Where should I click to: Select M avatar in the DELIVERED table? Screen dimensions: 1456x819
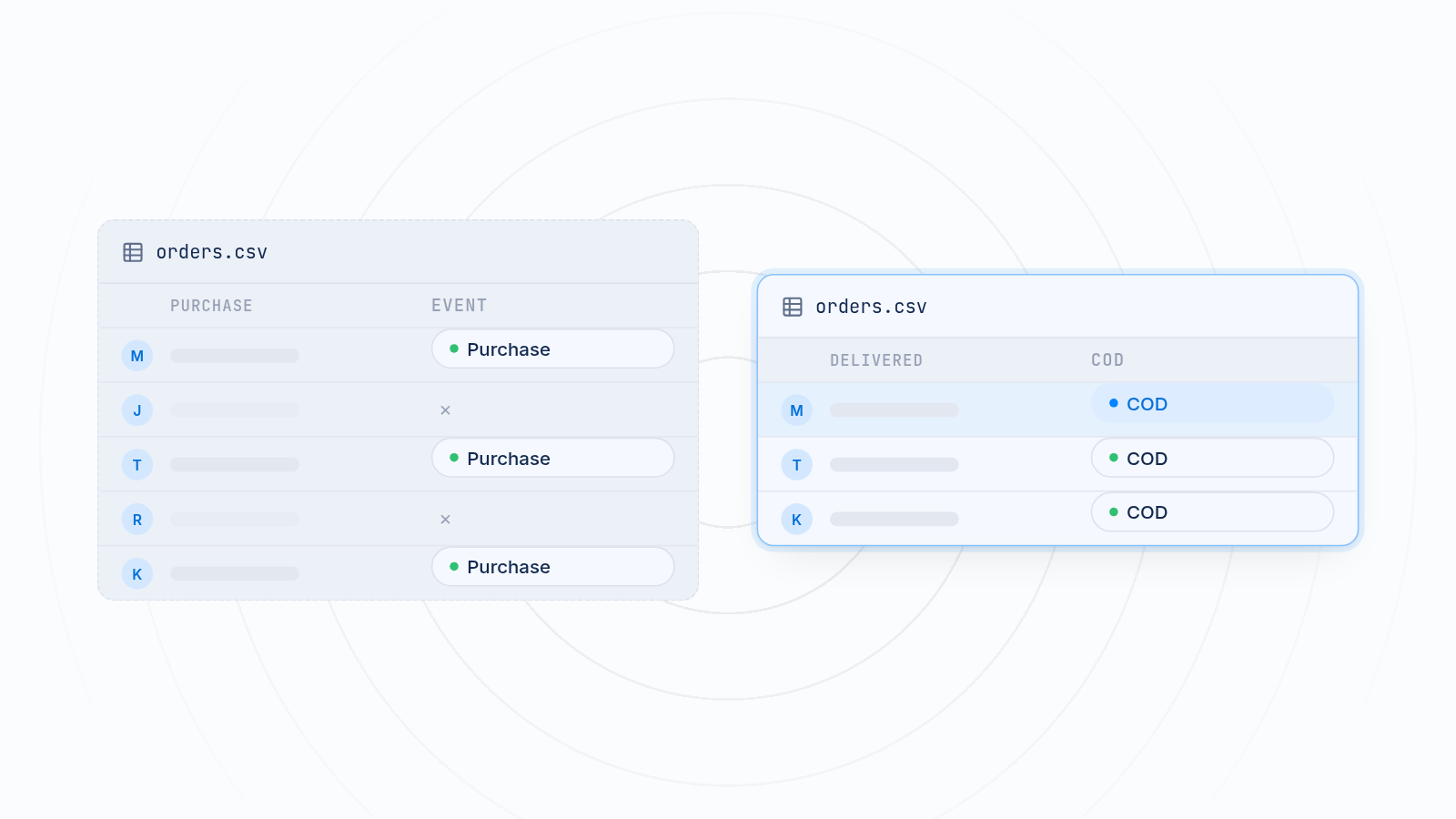pyautogui.click(x=797, y=410)
